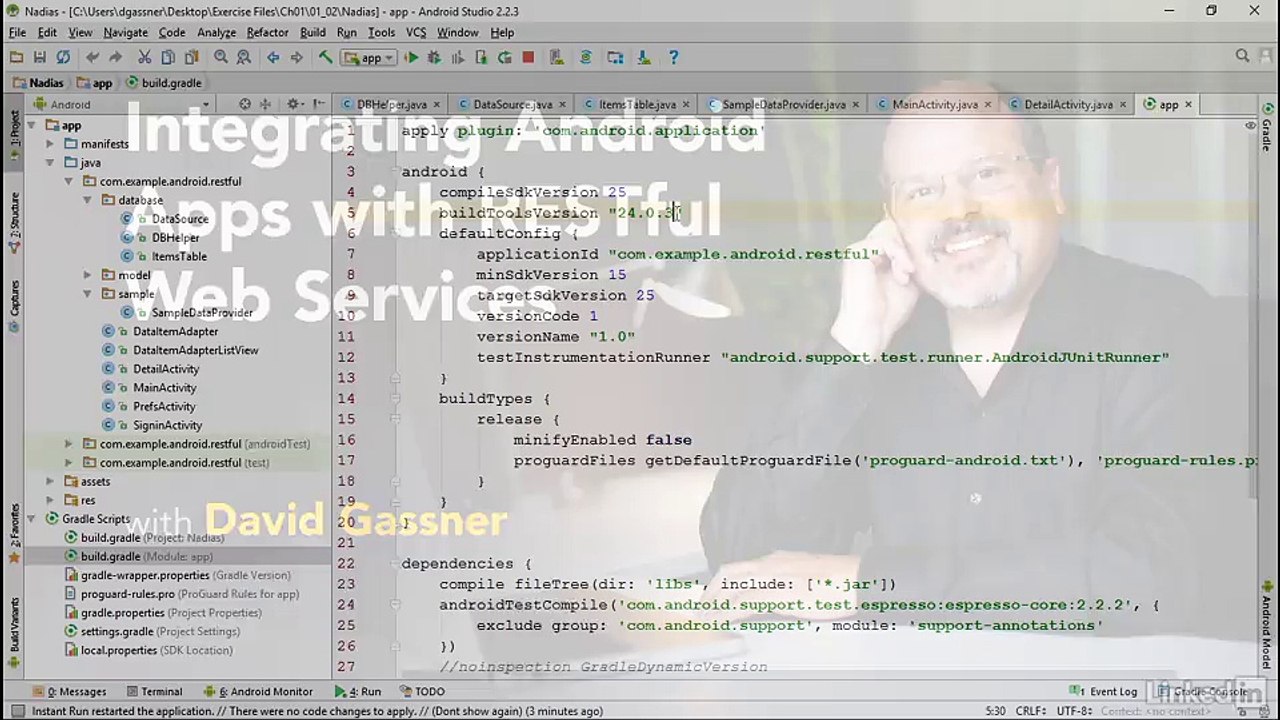Image resolution: width=1280 pixels, height=720 pixels.
Task: Click the Debug app bug icon
Action: (434, 58)
